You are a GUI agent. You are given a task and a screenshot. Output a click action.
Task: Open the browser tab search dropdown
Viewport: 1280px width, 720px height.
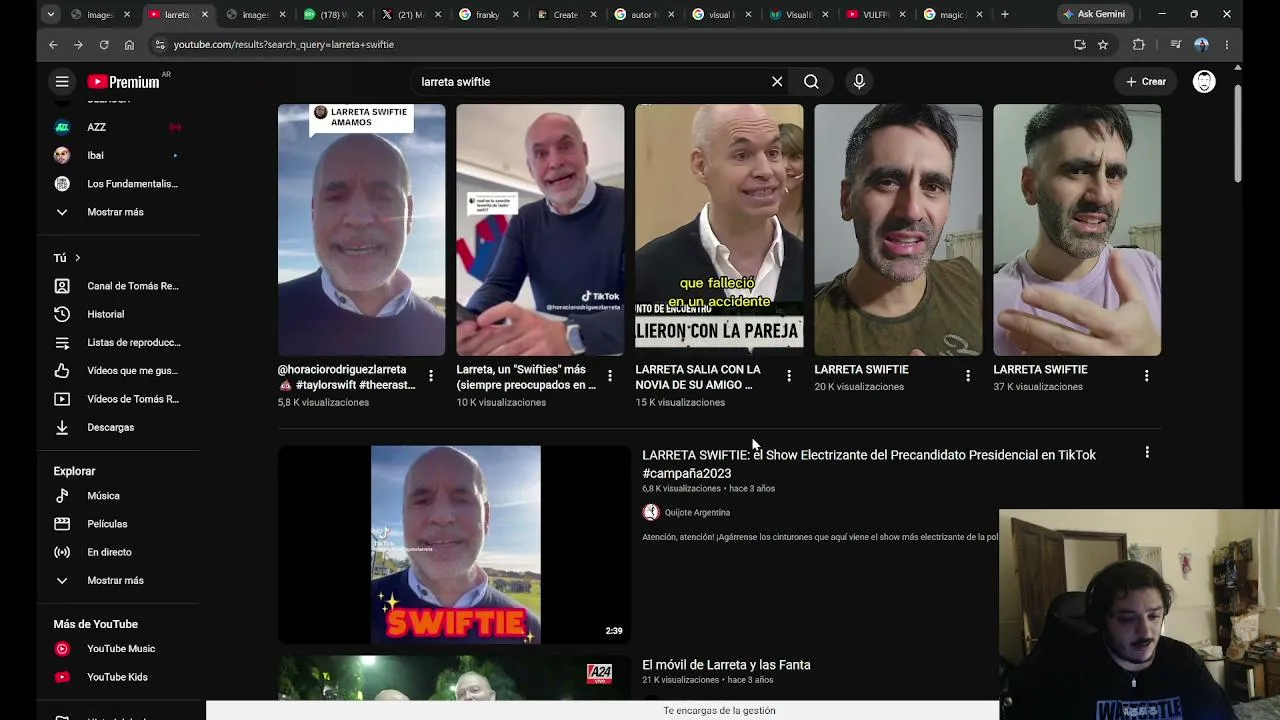(x=51, y=14)
